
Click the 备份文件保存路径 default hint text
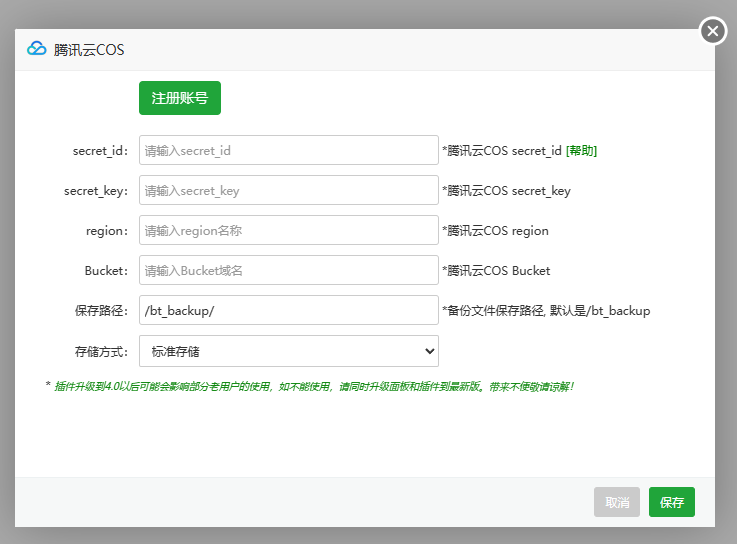point(546,311)
